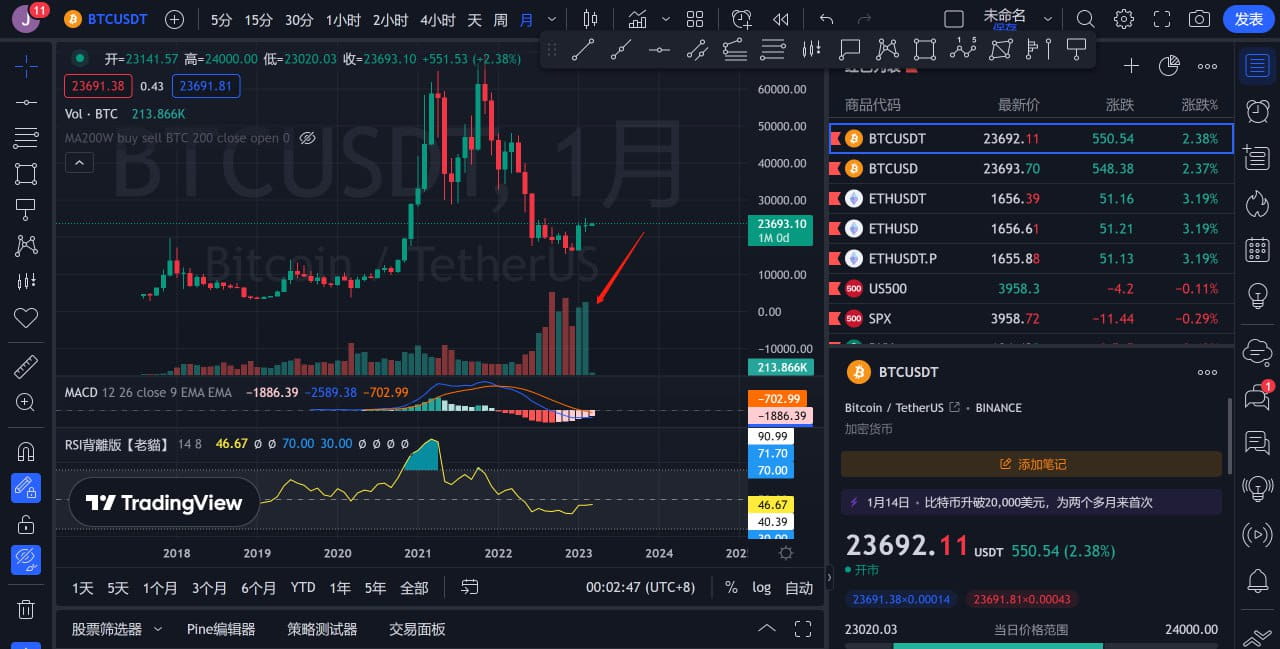Open the heart icons tool in left sidebar

coord(26,317)
